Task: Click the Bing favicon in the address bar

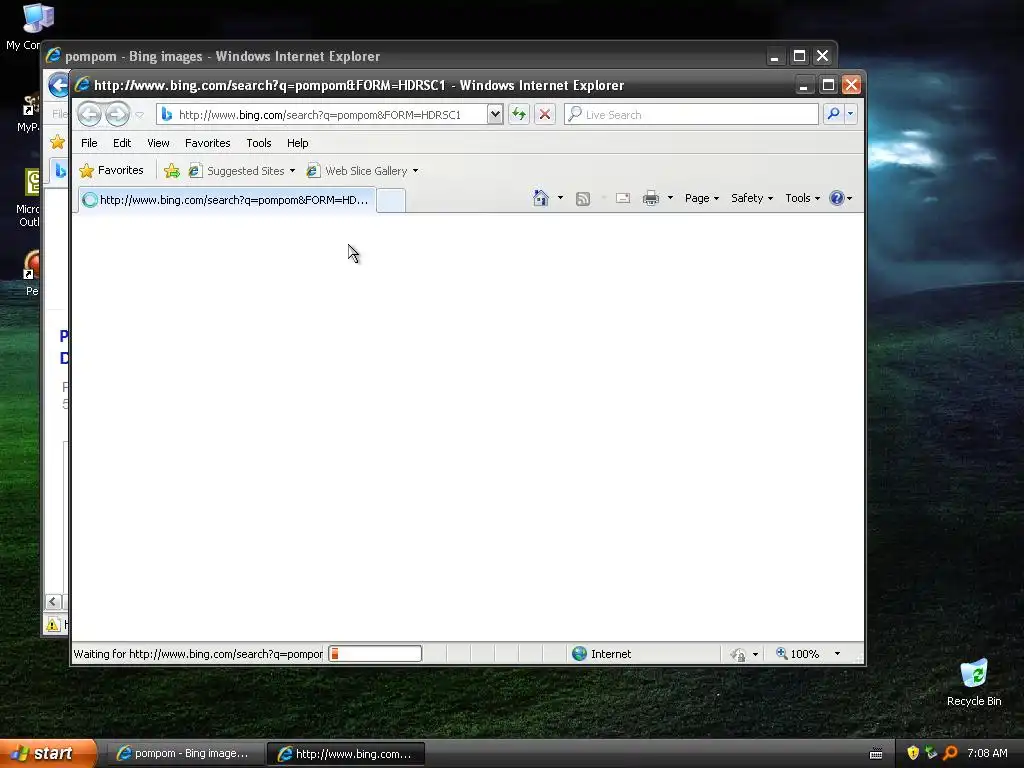Action: point(167,114)
